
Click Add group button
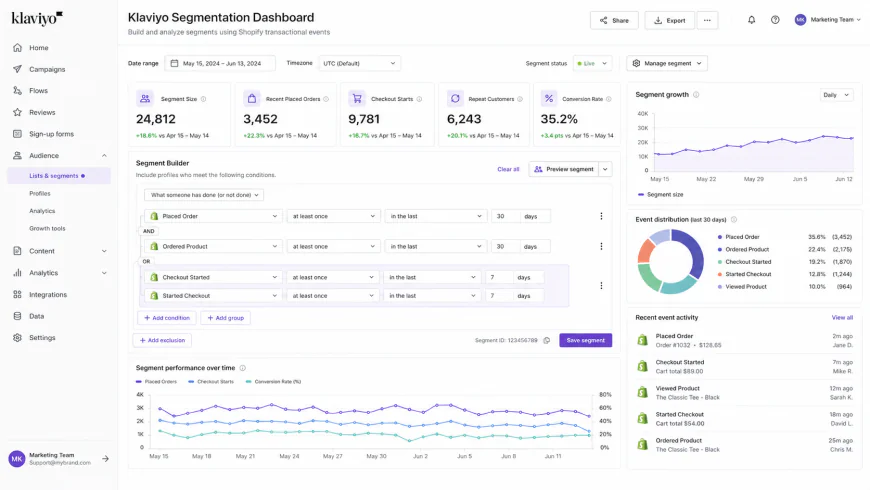pyautogui.click(x=225, y=318)
